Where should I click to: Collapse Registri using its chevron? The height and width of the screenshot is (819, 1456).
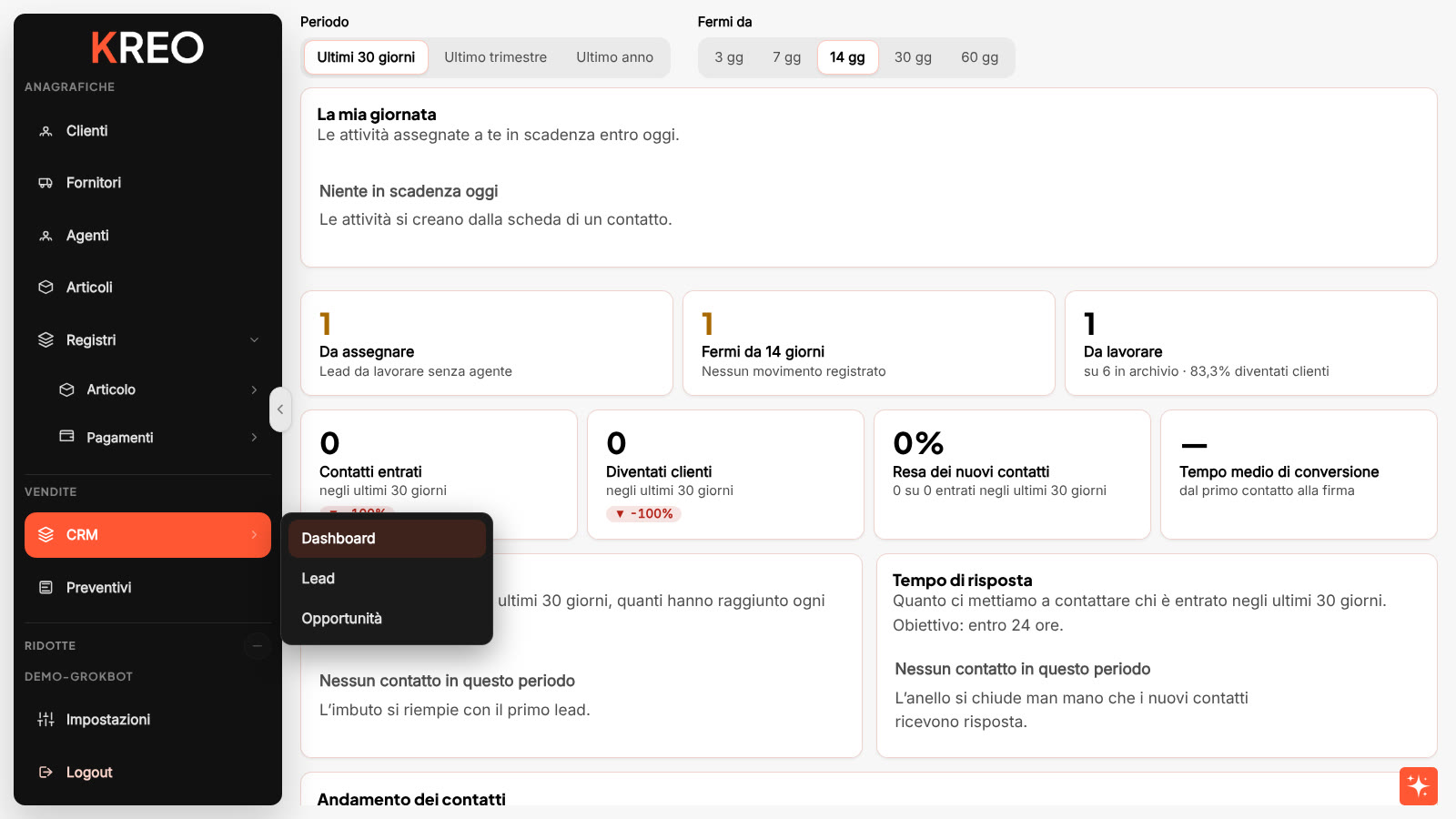pos(254,340)
